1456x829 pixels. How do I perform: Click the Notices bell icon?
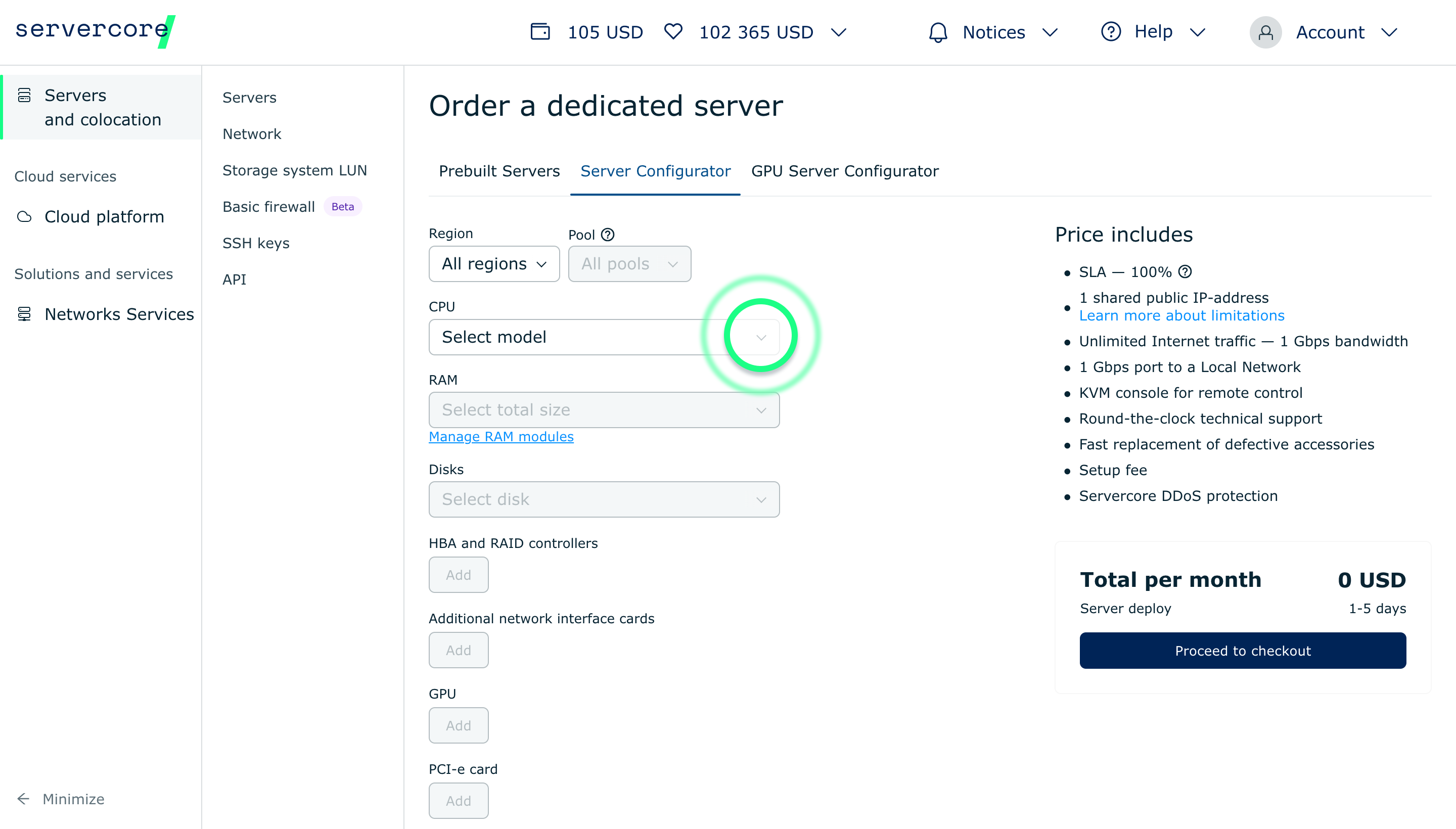click(x=938, y=32)
